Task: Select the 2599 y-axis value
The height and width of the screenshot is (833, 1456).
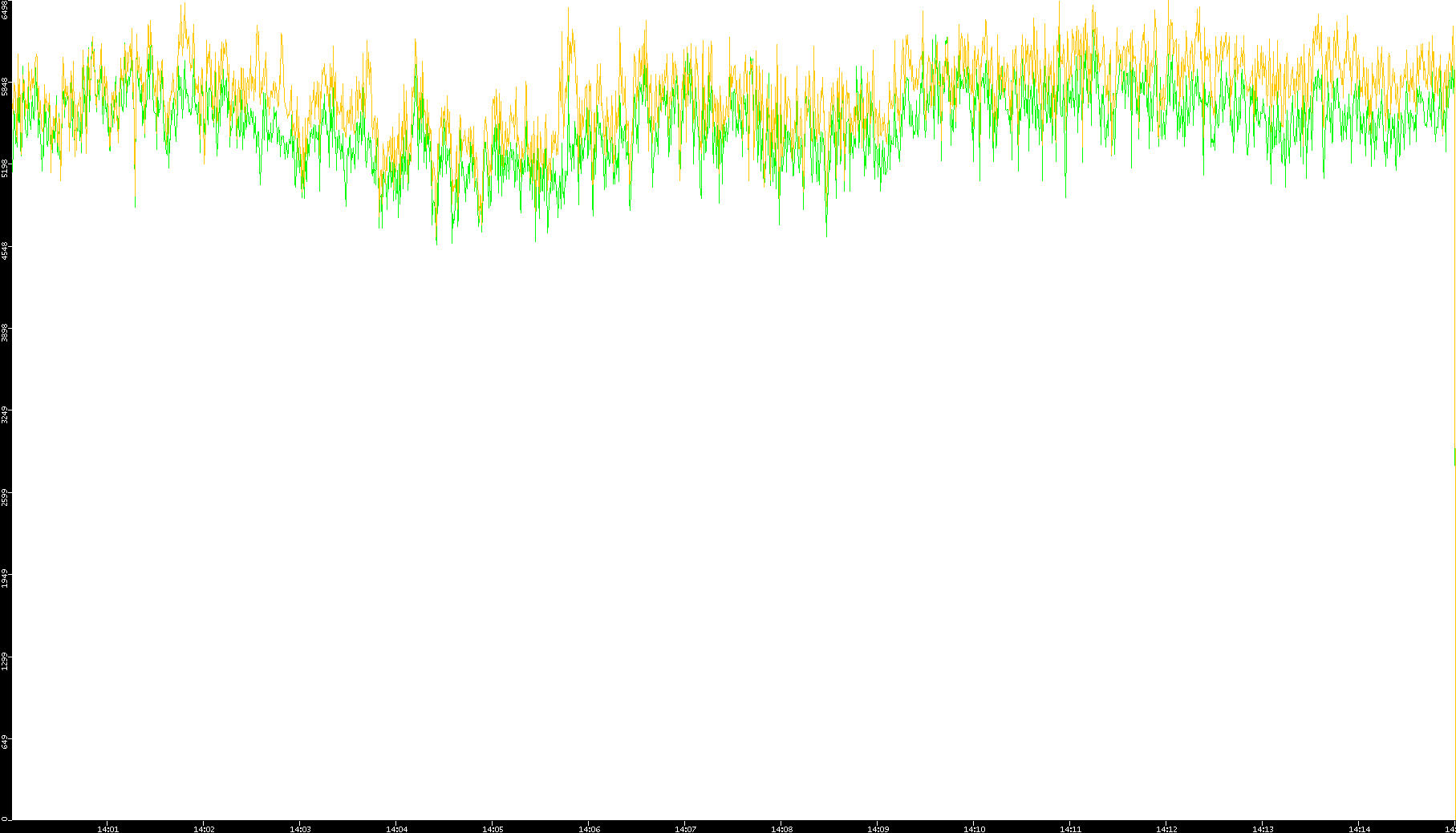Action: 5,497
